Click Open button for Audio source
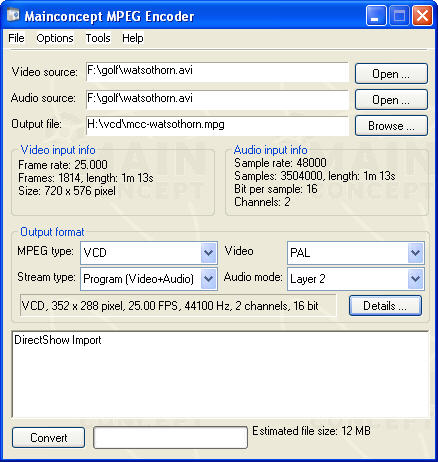This screenshot has width=438, height=462. tap(391, 100)
